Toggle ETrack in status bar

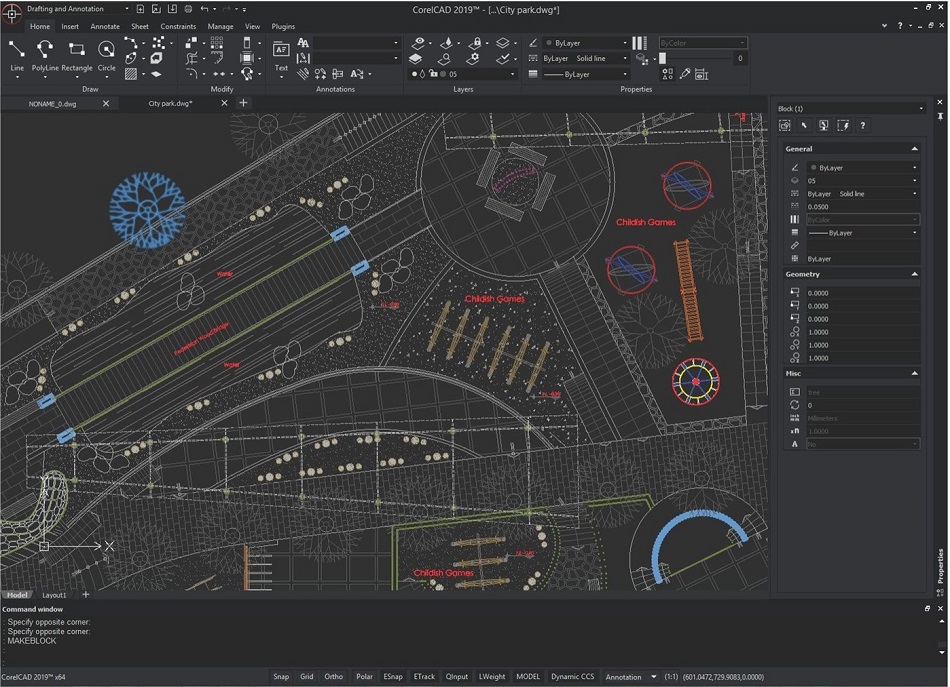tap(424, 677)
